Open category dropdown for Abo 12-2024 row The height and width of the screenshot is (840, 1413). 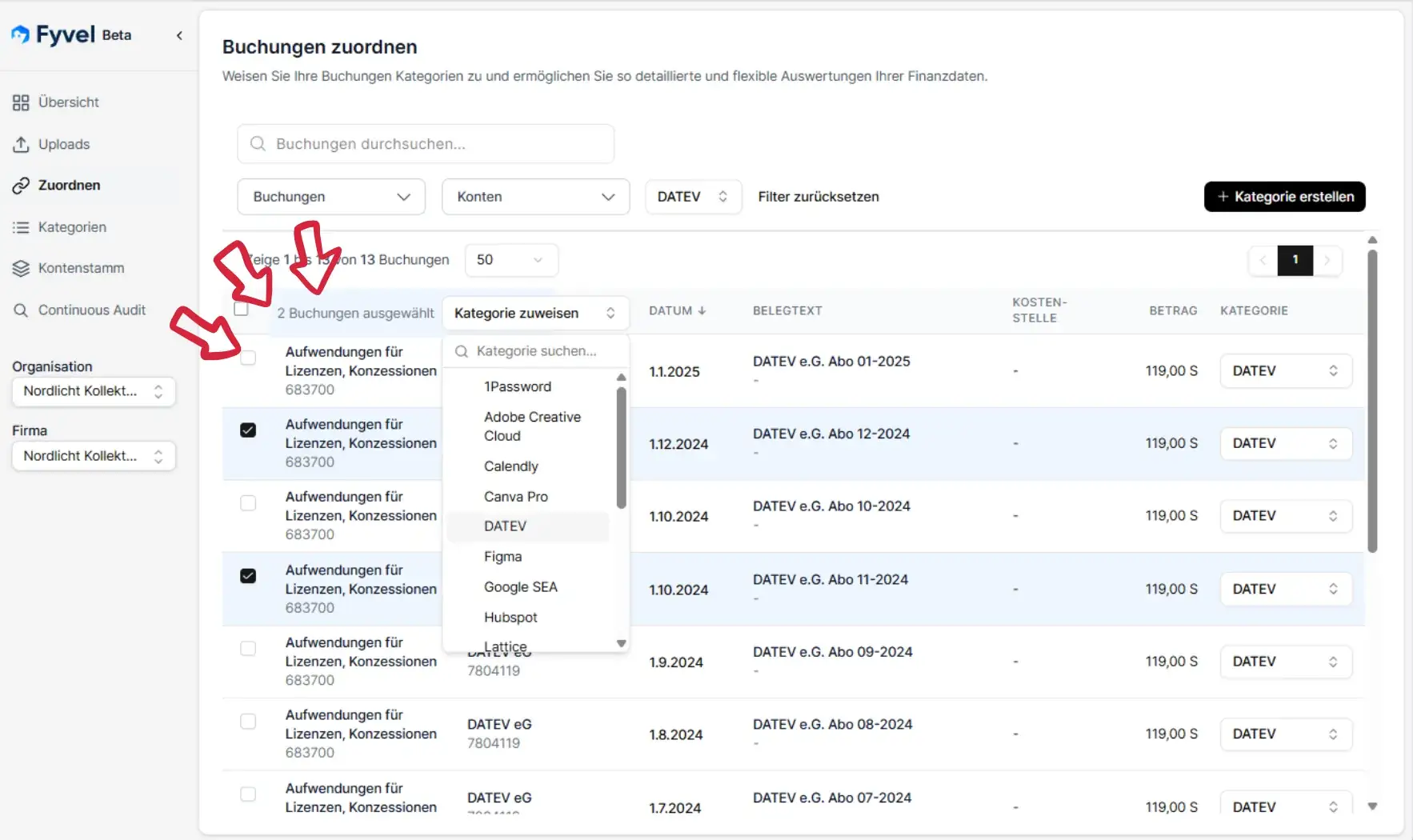pos(1286,444)
